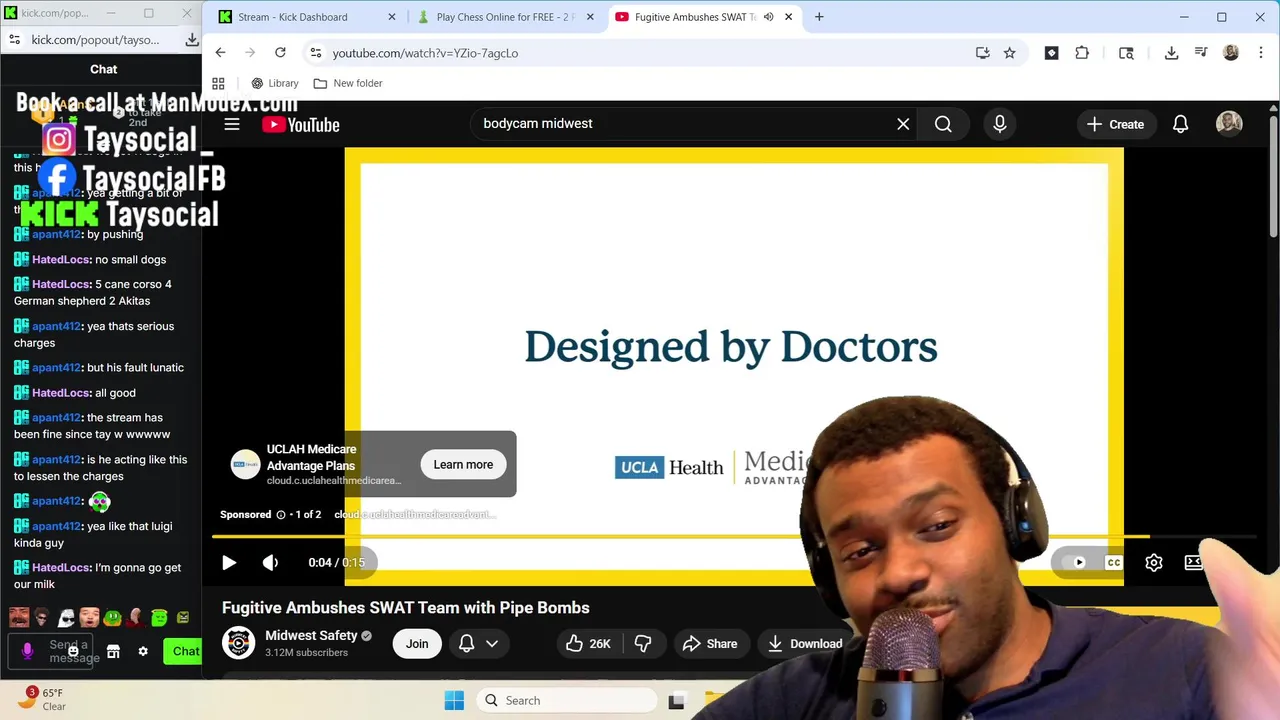Send message with green Chat button

tap(183, 651)
